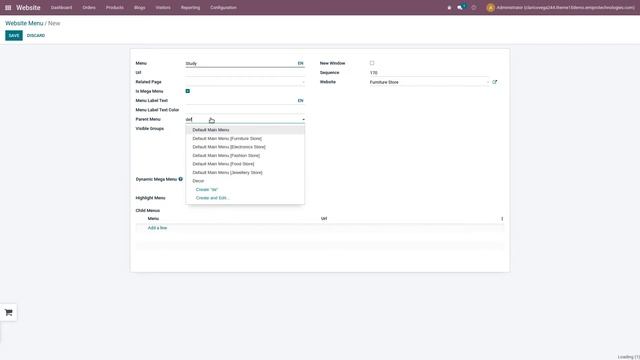Image resolution: width=640 pixels, height=360 pixels.
Task: Open the Visitors menu
Action: point(163,7)
